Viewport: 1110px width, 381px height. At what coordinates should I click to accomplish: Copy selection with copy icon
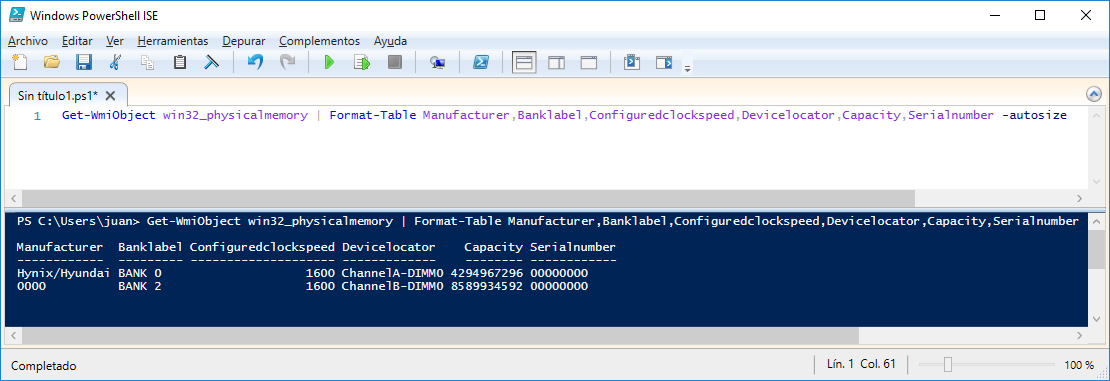(147, 62)
